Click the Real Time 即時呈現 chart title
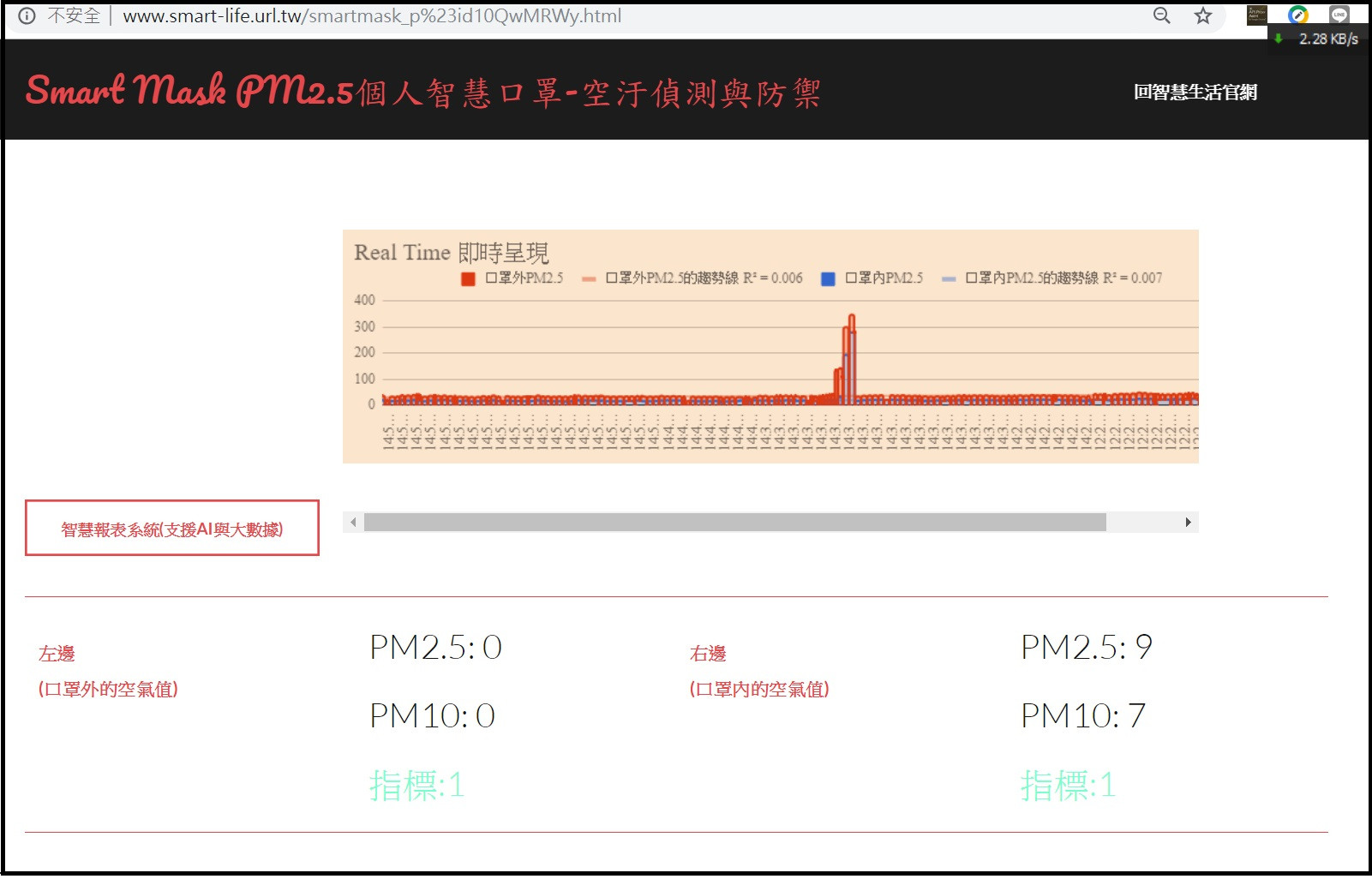1372x879 pixels. (451, 253)
